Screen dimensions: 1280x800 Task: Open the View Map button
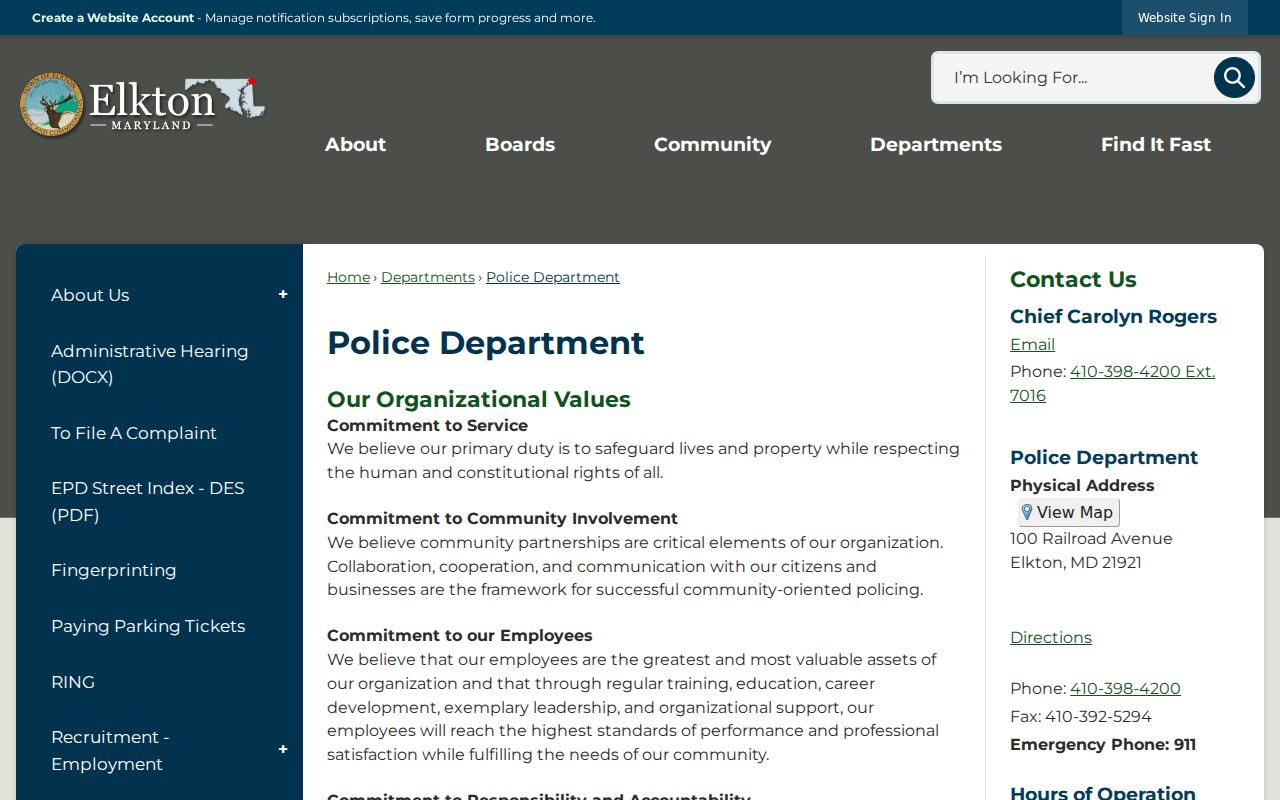coord(1068,512)
